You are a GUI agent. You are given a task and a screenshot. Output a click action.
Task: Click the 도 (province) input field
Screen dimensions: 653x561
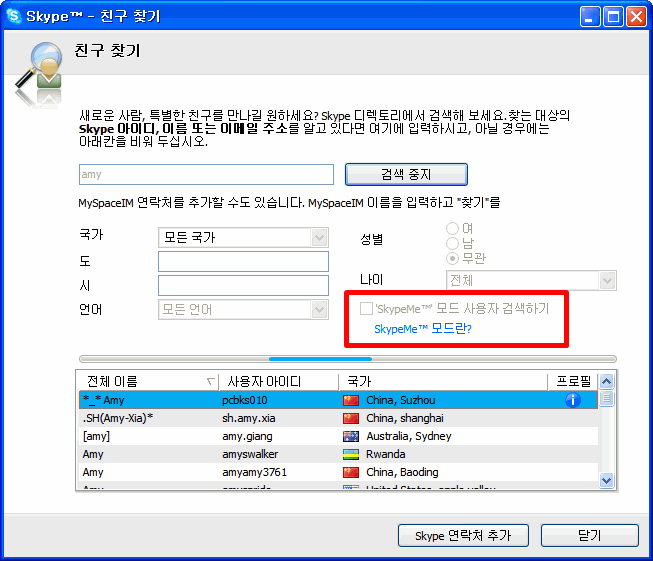point(243,262)
